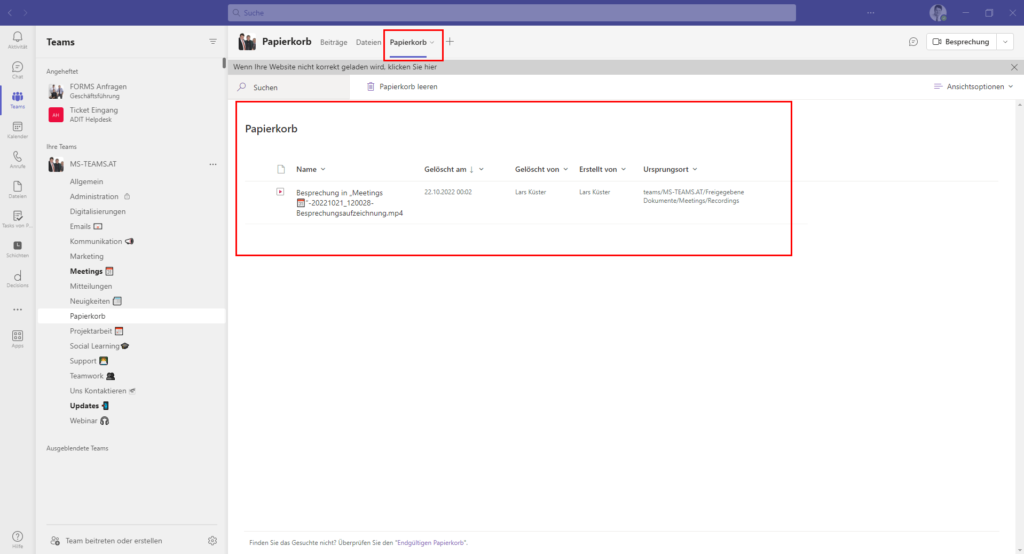Click the forward navigation arrow

[25, 12]
